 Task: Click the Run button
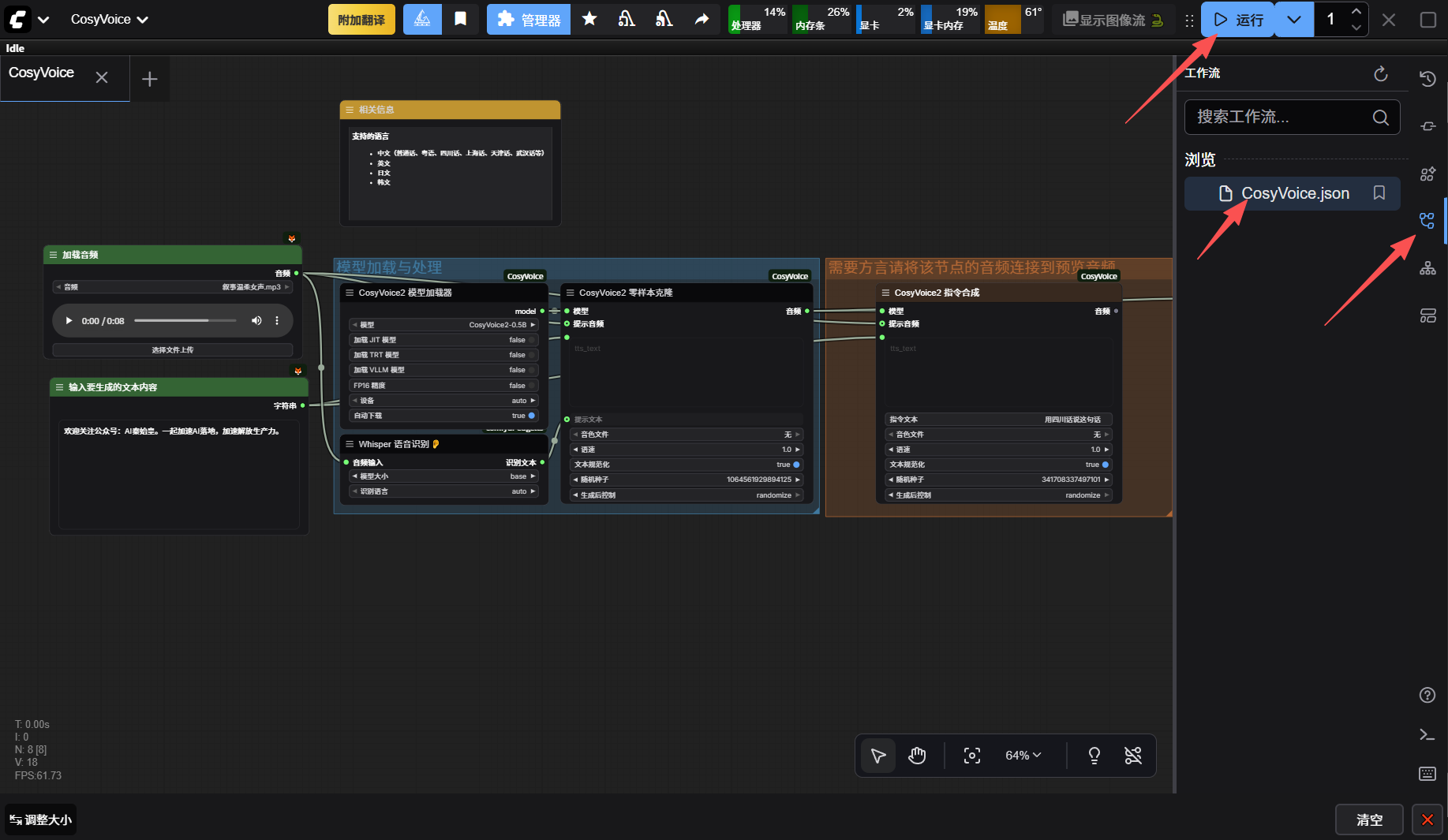click(1237, 20)
